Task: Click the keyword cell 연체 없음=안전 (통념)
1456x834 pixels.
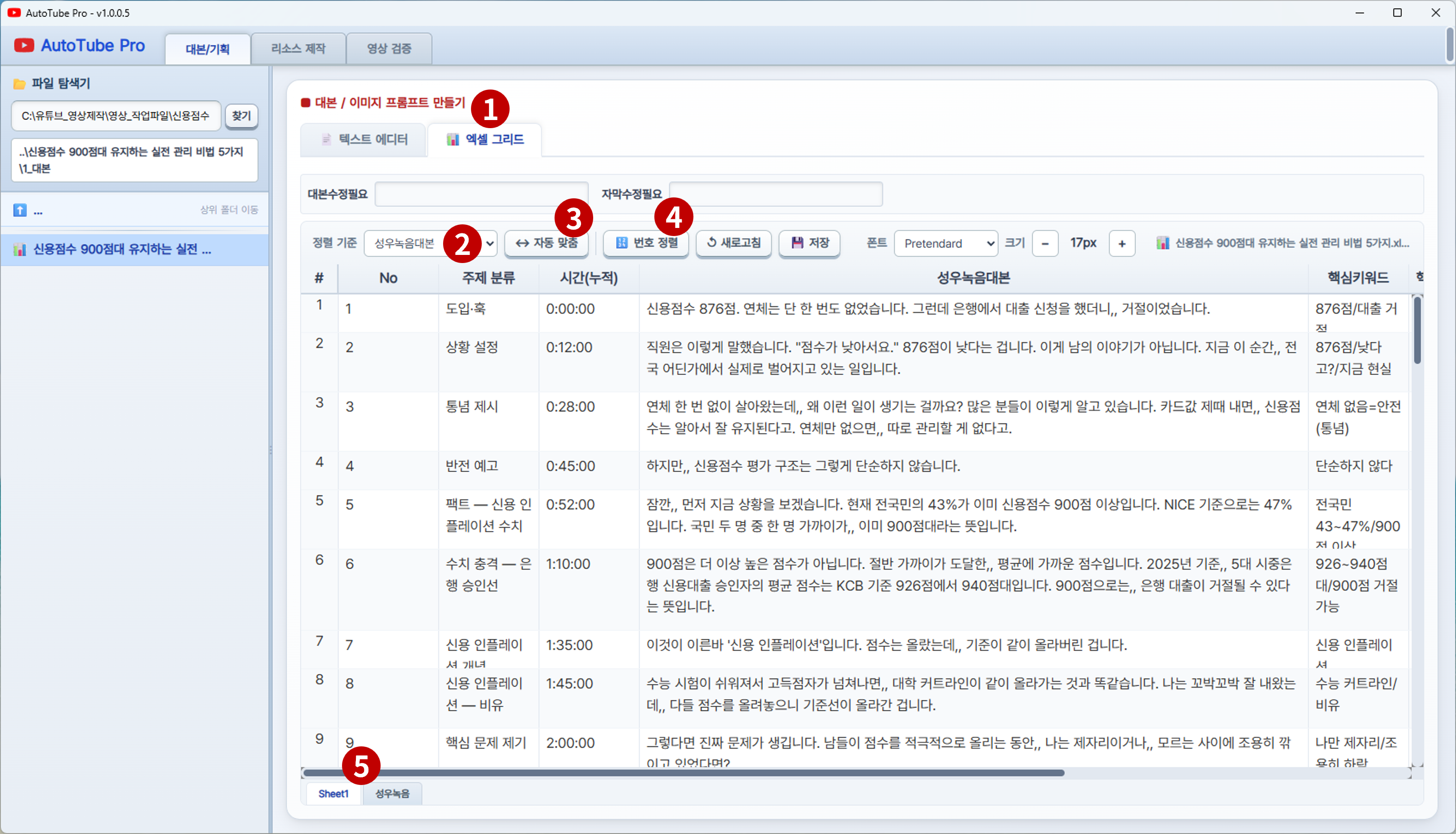Action: tap(1358, 422)
